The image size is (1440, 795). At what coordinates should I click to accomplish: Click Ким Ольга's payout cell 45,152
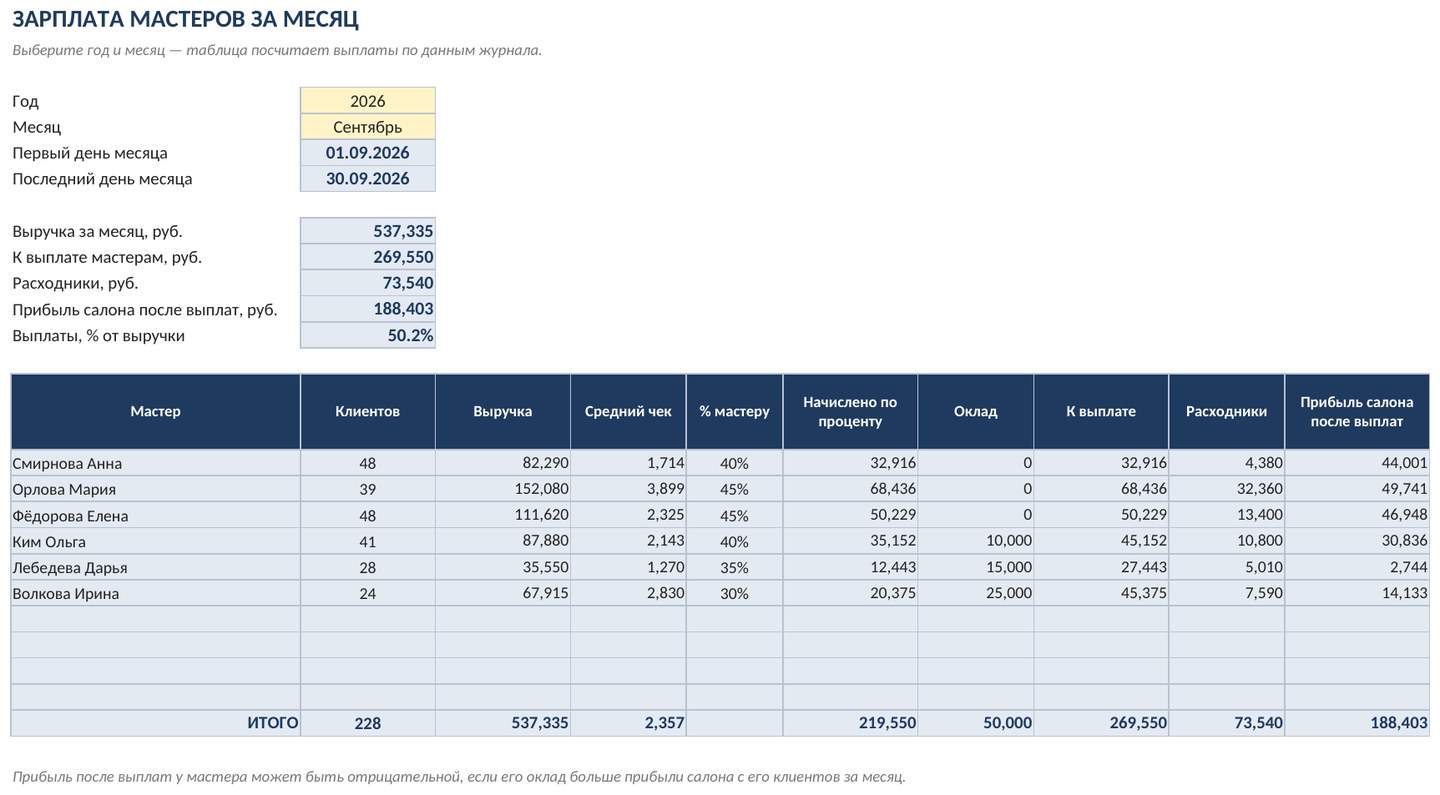tap(1101, 541)
